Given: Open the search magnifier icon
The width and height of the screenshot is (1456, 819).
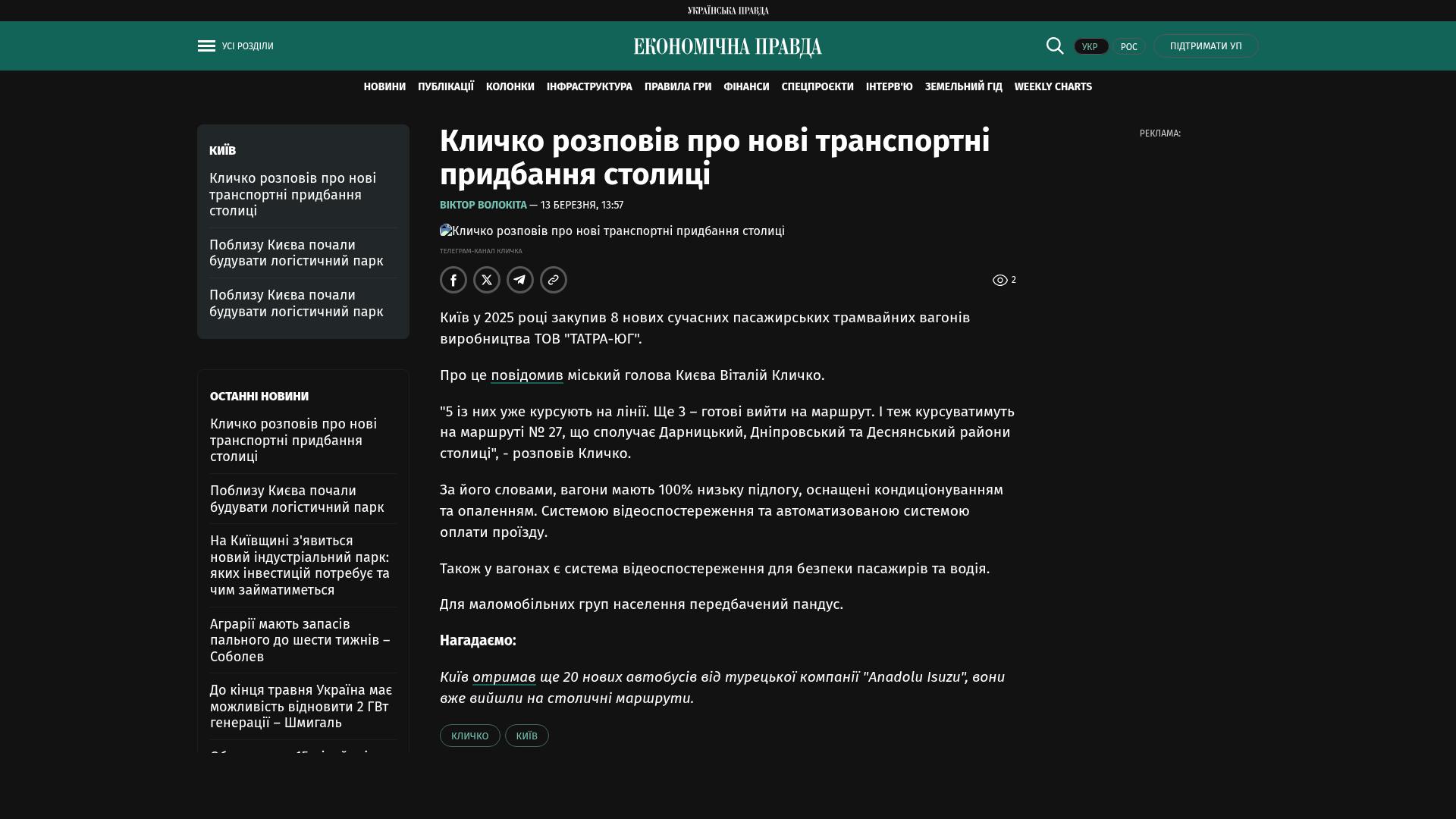Looking at the screenshot, I should point(1055,46).
